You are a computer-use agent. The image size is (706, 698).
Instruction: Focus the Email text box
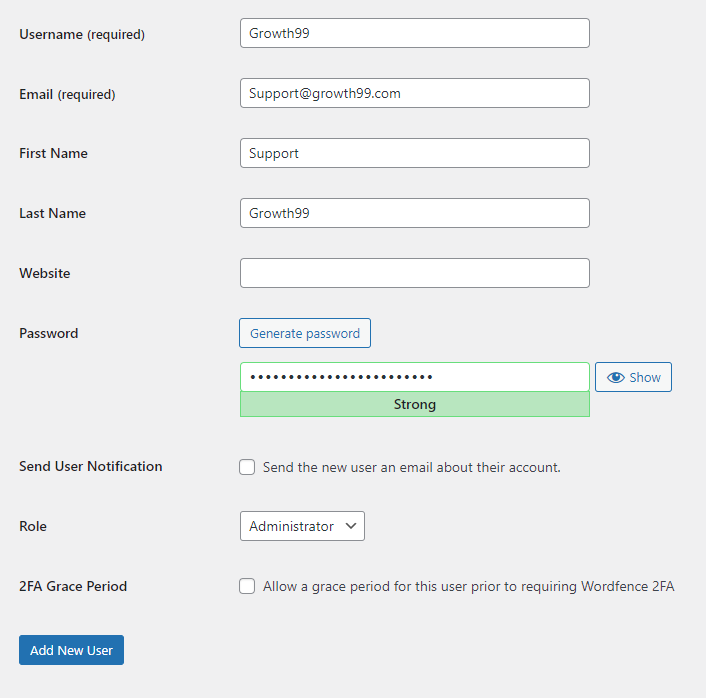click(x=414, y=93)
